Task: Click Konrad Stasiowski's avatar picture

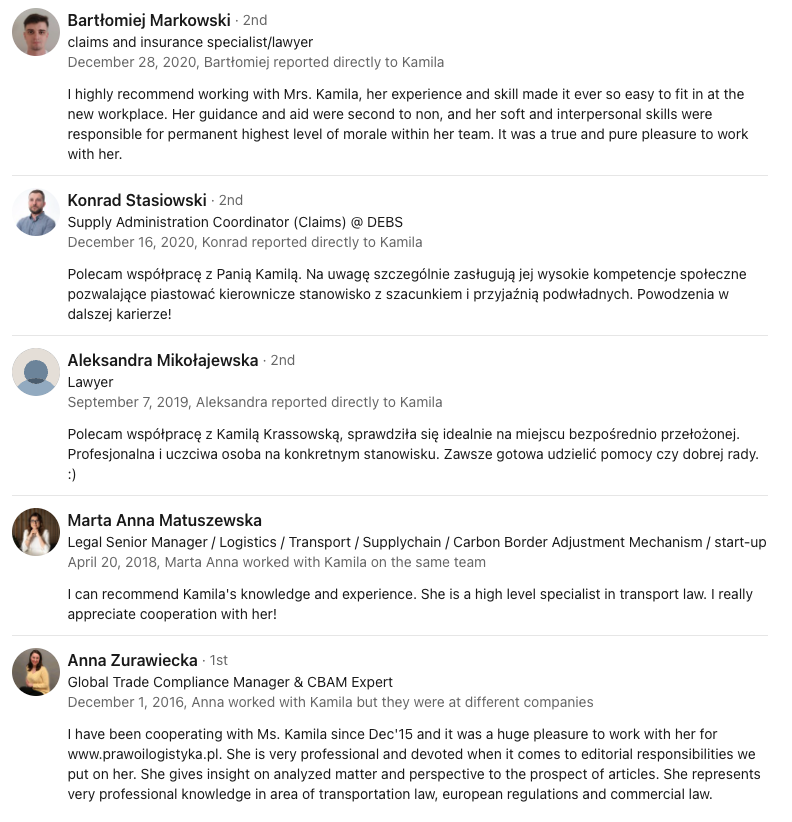Action: point(36,212)
